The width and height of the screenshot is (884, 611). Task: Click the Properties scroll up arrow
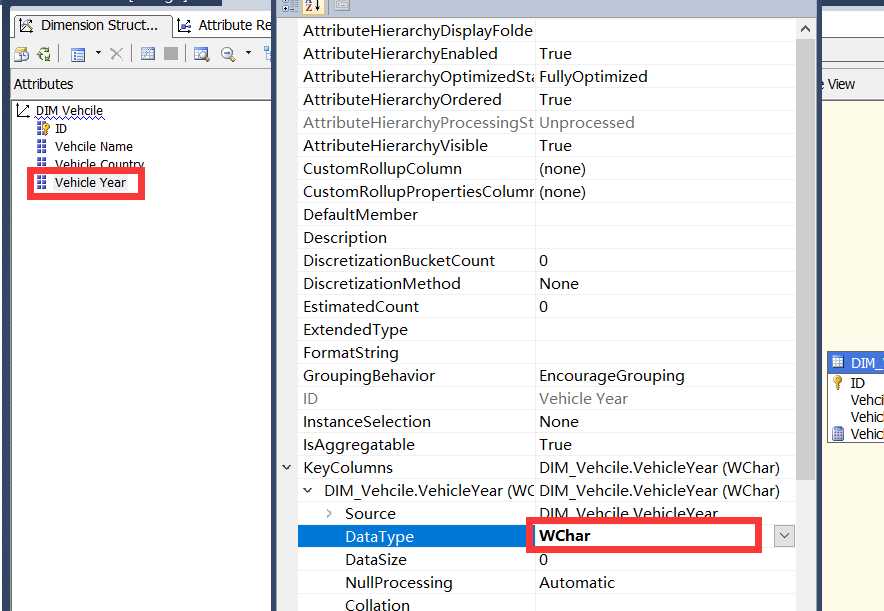tap(805, 29)
